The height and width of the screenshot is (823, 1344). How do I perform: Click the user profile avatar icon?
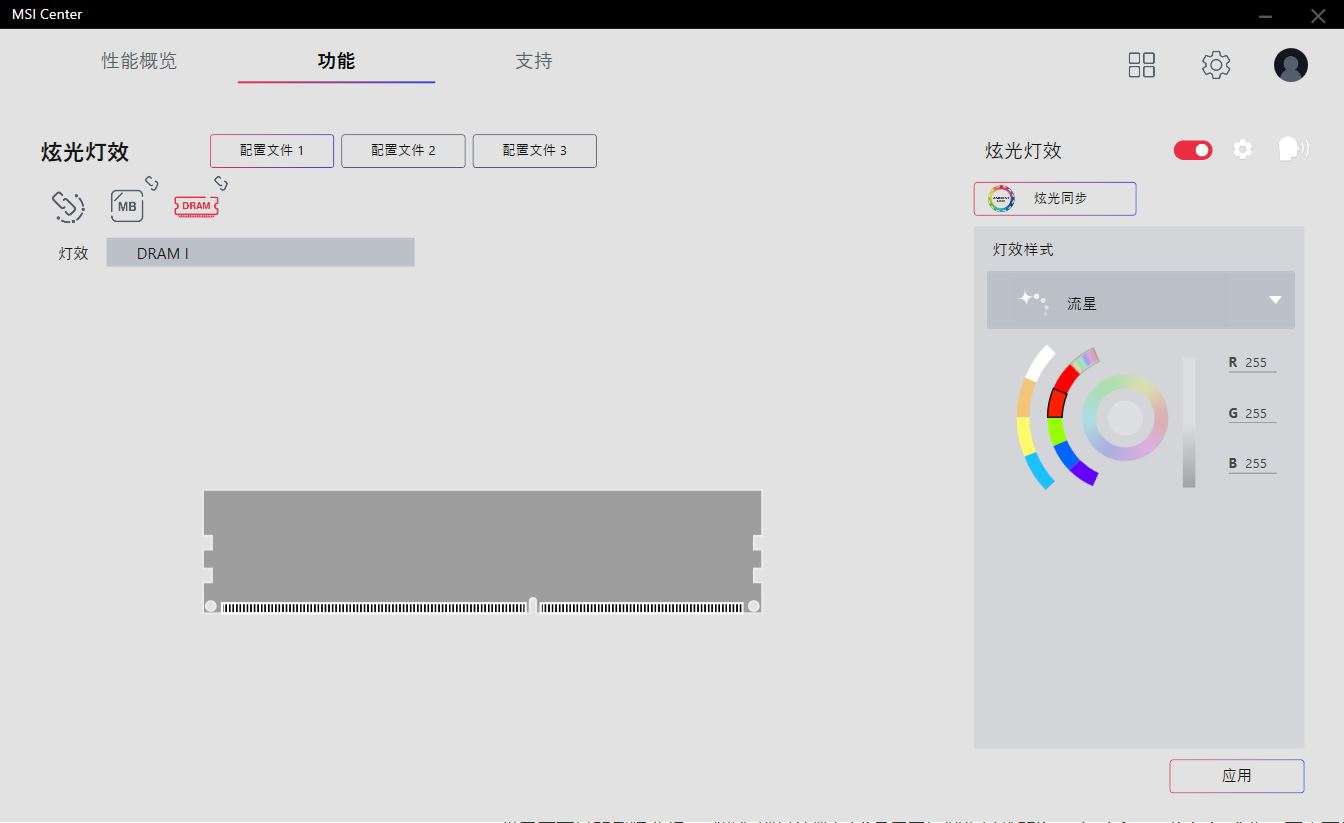1290,64
